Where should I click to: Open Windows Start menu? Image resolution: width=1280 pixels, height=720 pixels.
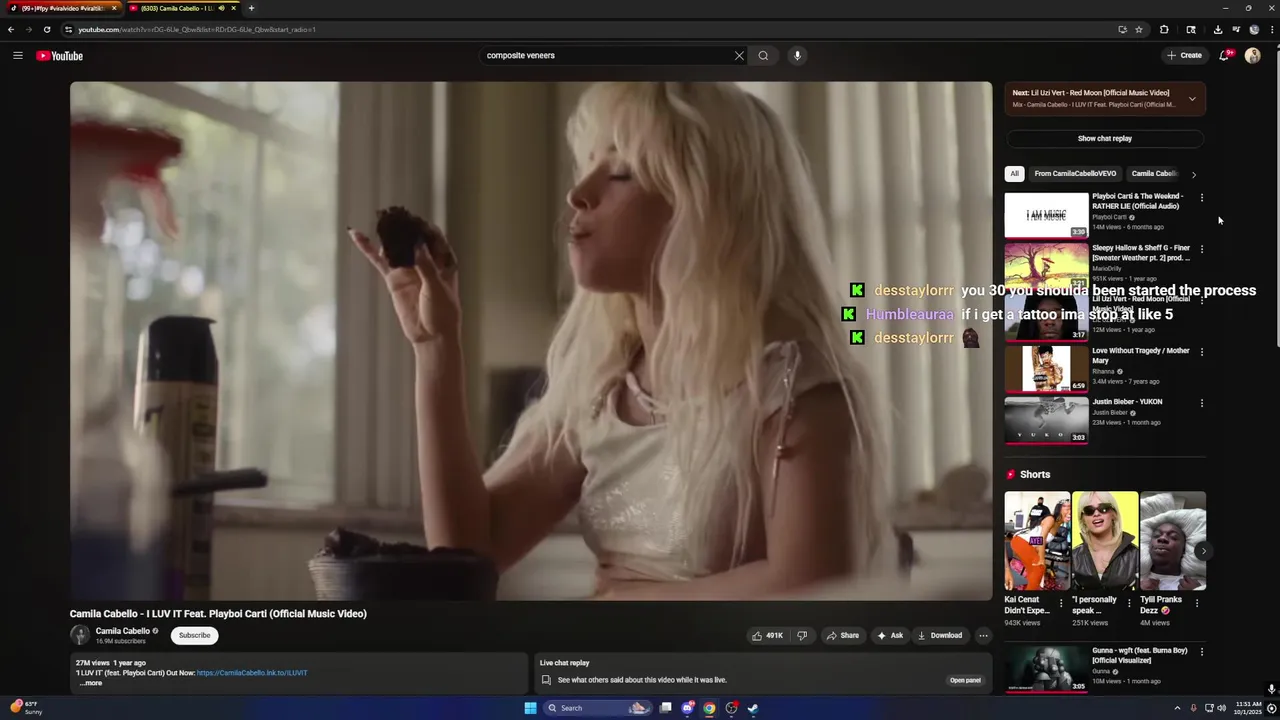click(x=530, y=708)
